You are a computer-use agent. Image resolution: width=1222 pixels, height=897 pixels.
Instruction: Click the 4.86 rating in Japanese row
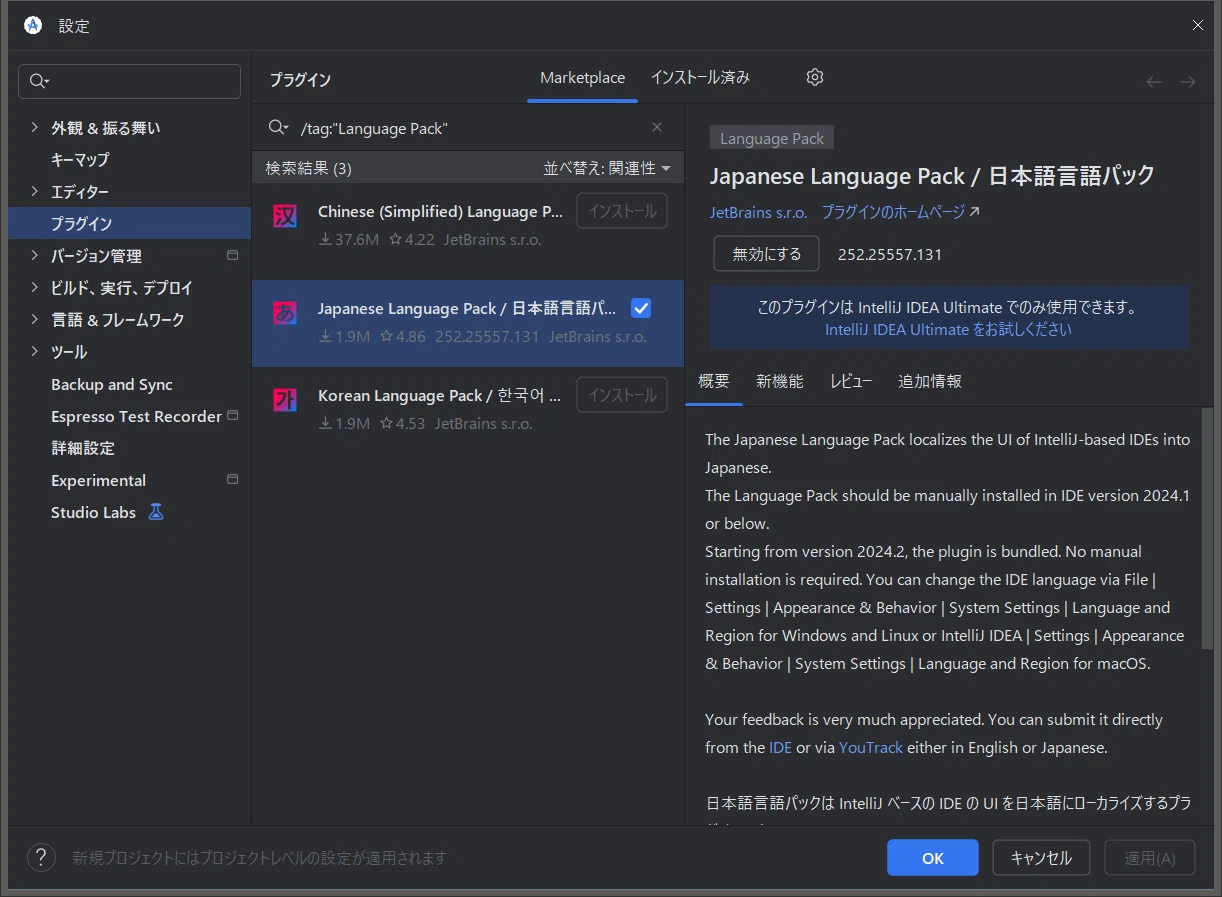point(402,336)
